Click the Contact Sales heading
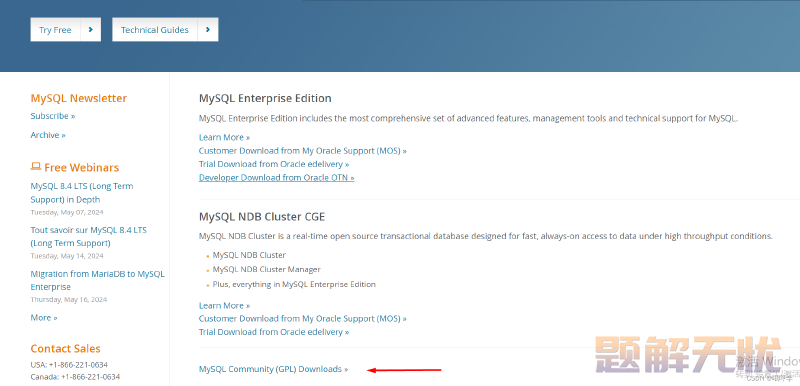Screen dimensions: 800x386 pyautogui.click(x=65, y=348)
